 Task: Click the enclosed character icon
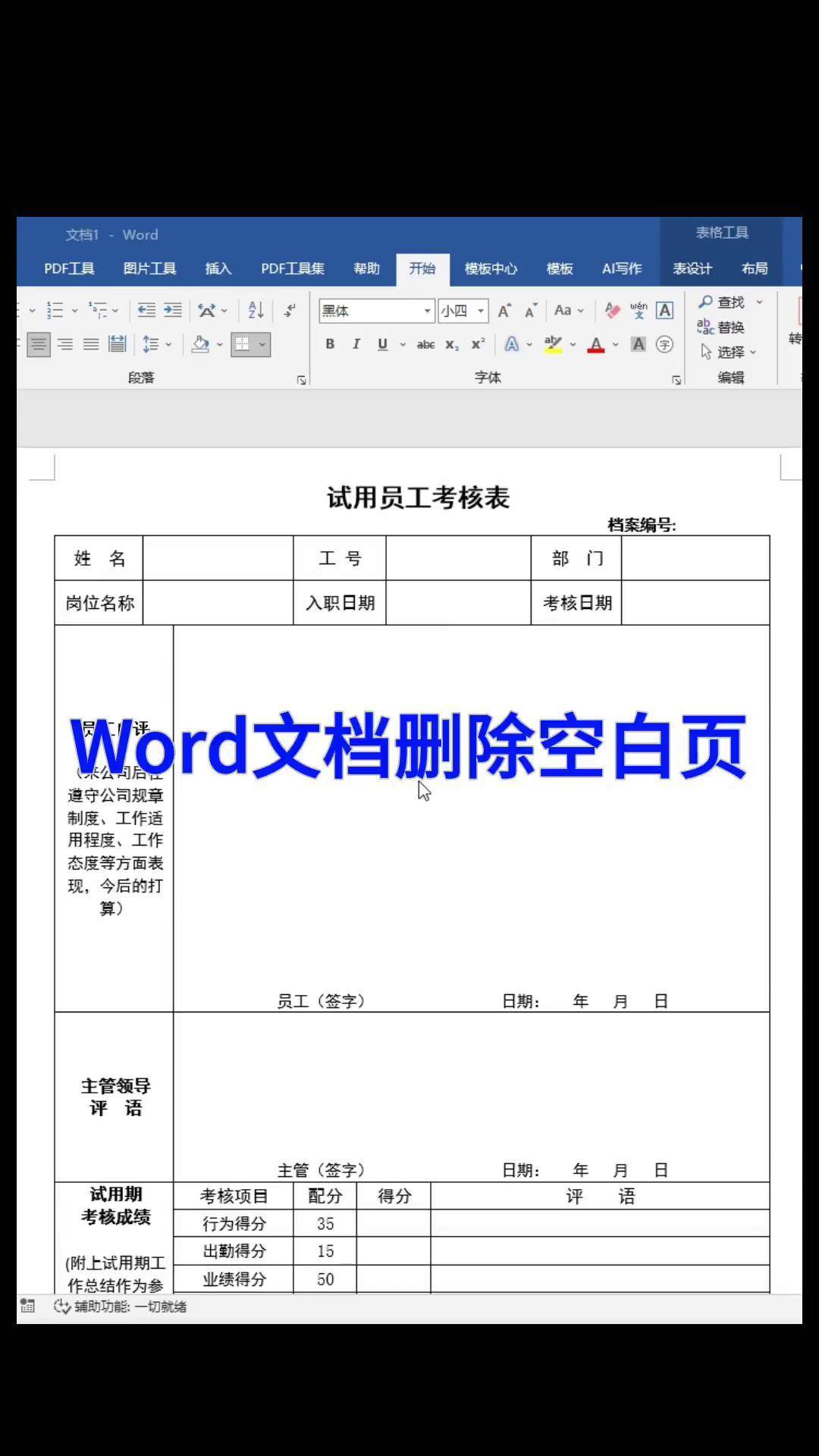pos(664,345)
